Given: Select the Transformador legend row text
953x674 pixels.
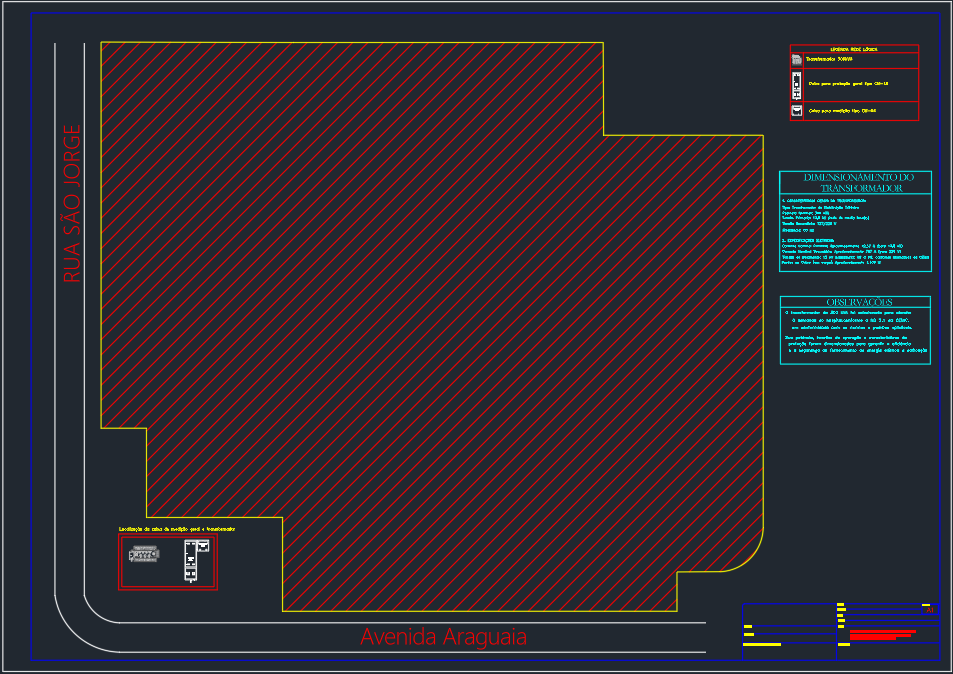Looking at the screenshot, I should (x=830, y=60).
